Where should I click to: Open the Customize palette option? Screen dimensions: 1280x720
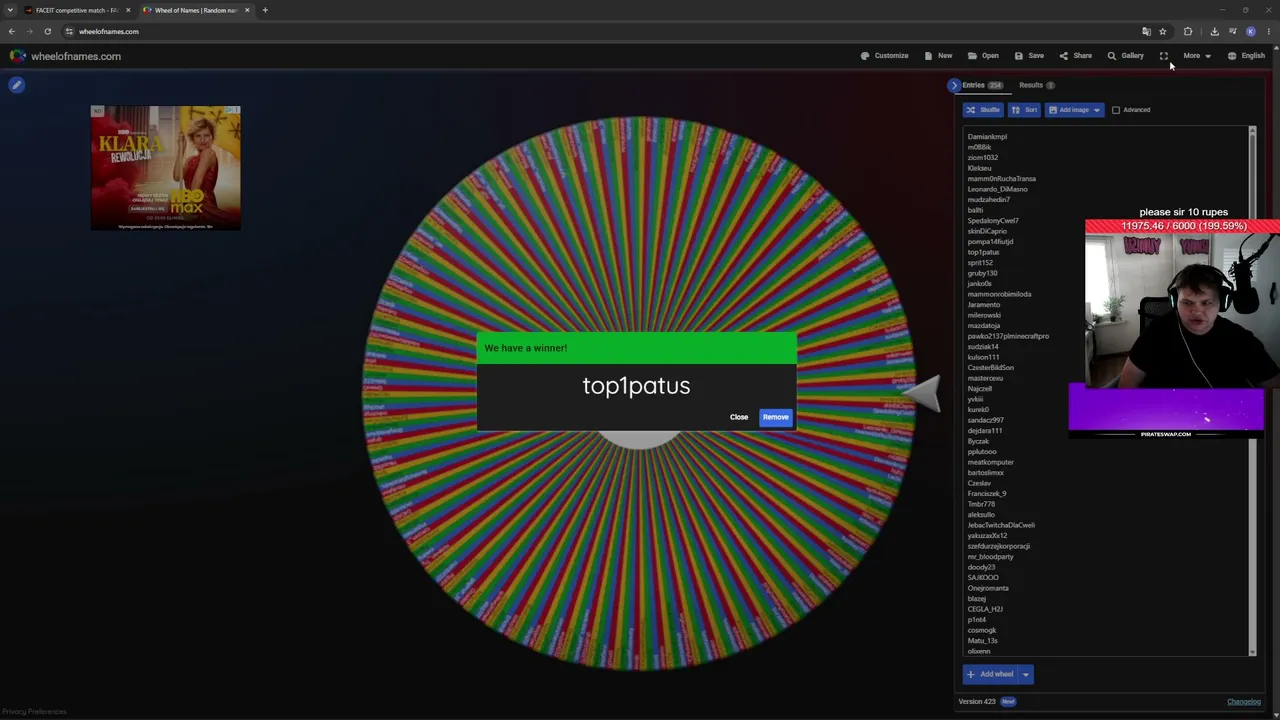coord(885,56)
